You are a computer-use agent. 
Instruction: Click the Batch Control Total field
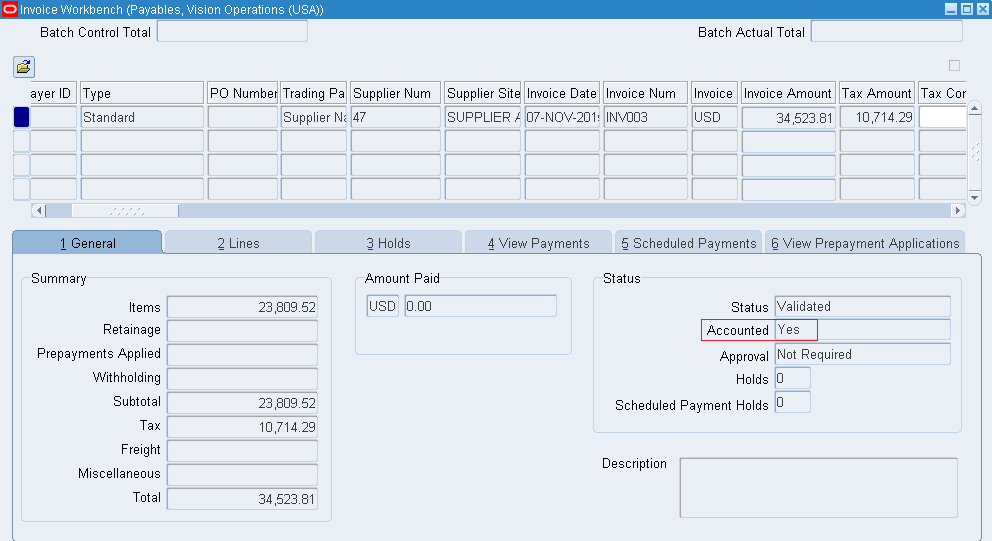(232, 32)
